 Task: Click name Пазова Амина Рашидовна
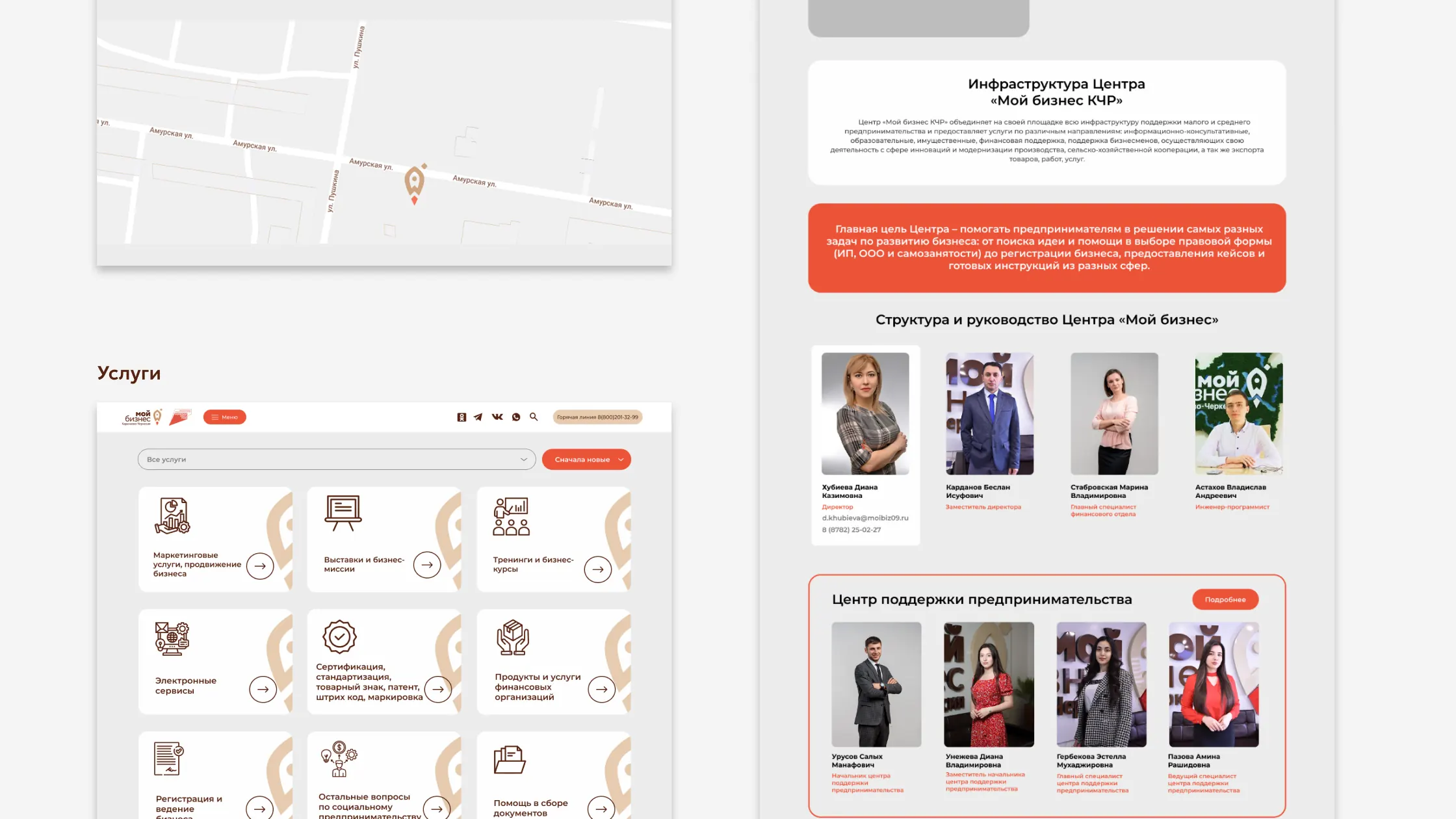[1194, 760]
